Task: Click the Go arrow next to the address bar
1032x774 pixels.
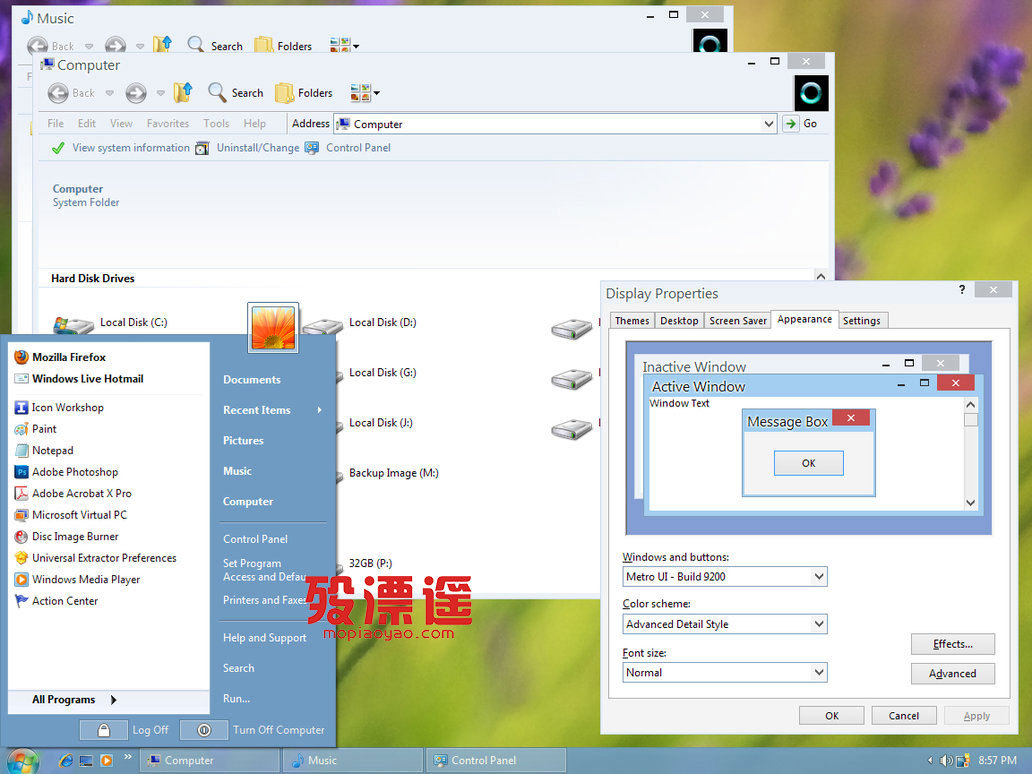Action: (x=790, y=124)
